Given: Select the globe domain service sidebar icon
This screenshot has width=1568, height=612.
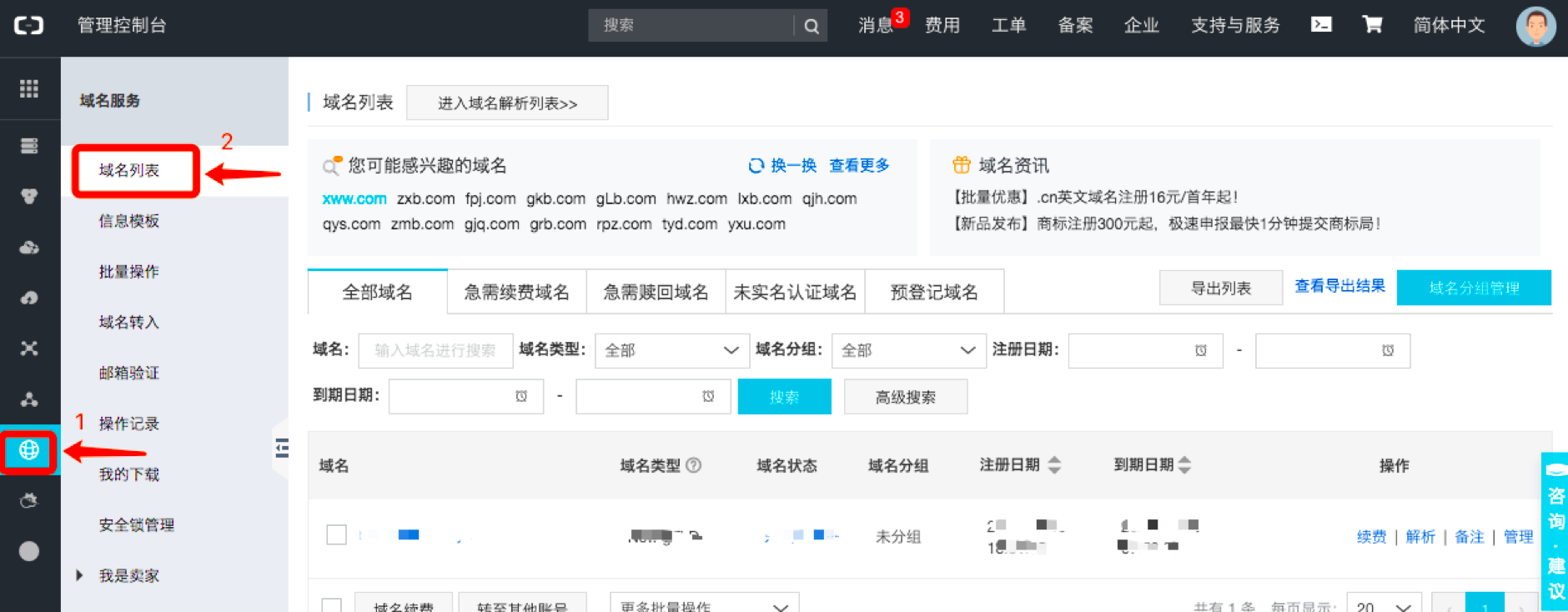Looking at the screenshot, I should 29,450.
